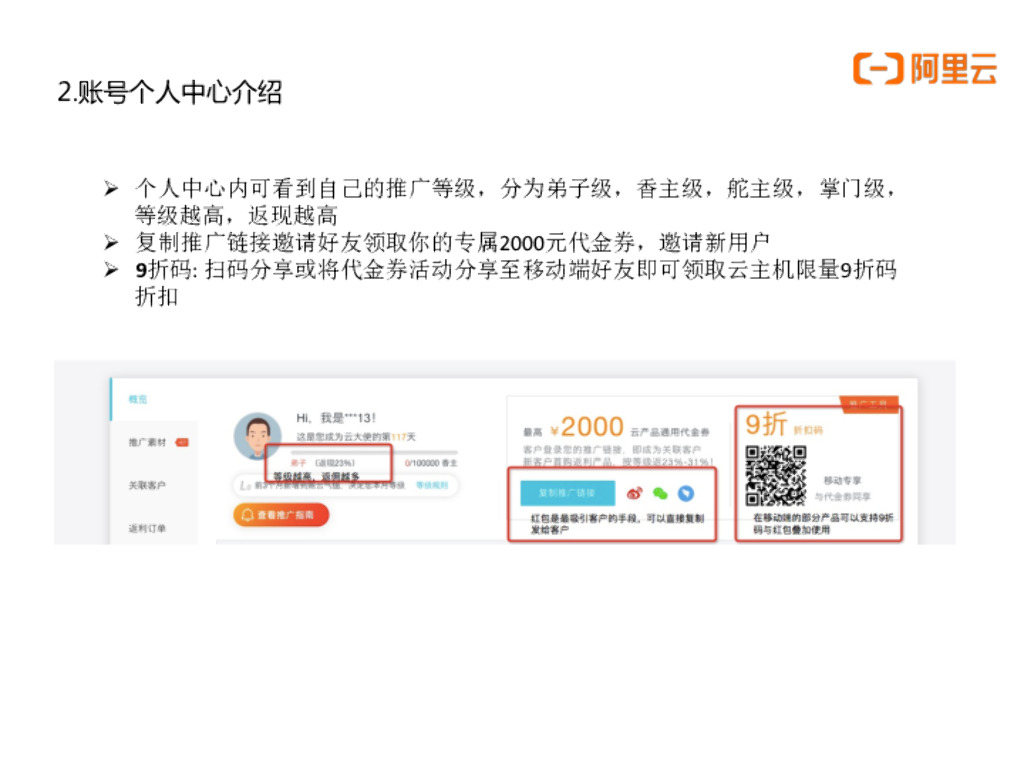Click the ¥2000 voucher amount
1024x768 pixels.
pos(586,427)
